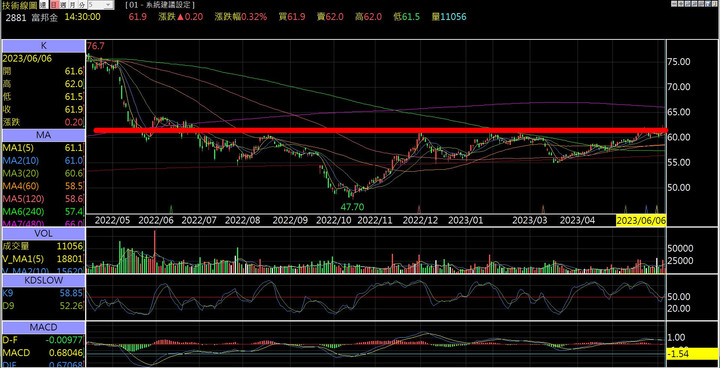The image size is (720, 368).
Task: Click the K9 indicator value row
Action: [x=44, y=293]
